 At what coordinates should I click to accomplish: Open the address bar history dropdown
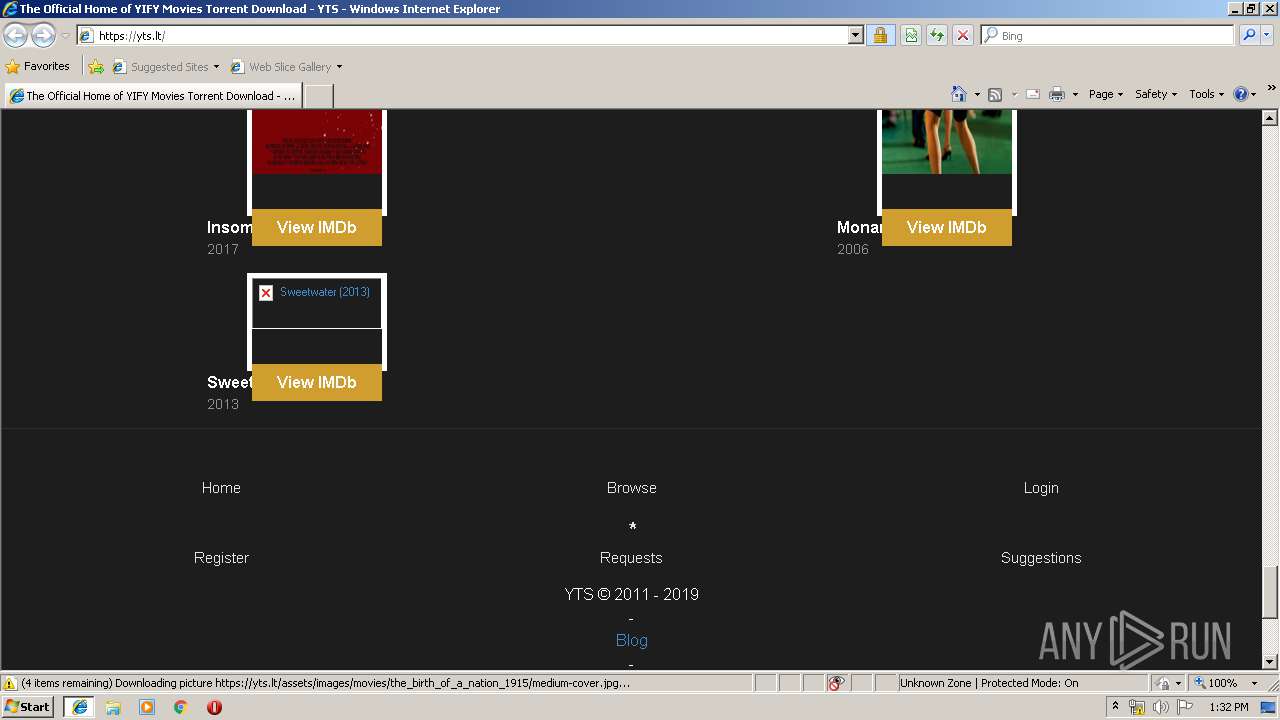click(x=855, y=35)
